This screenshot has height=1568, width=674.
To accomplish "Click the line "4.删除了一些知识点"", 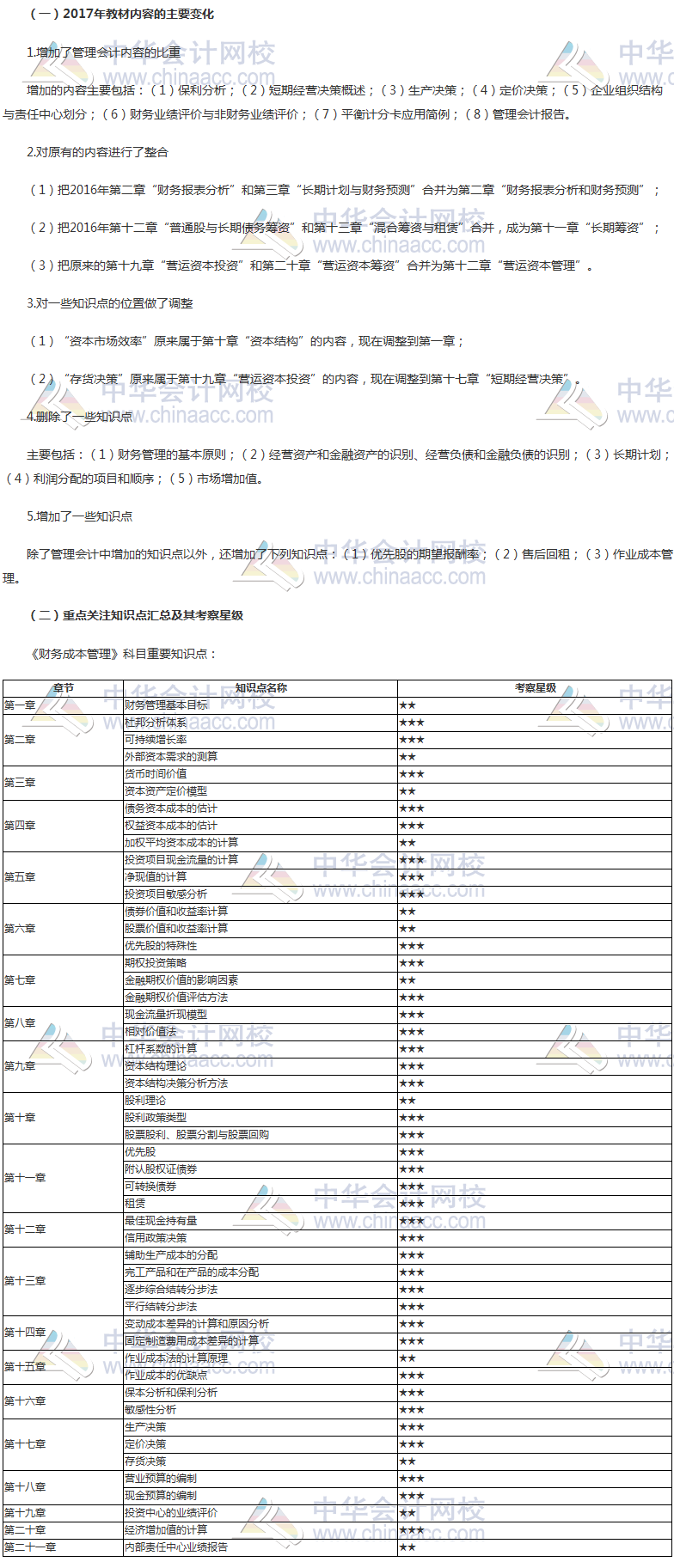I will click(x=79, y=417).
